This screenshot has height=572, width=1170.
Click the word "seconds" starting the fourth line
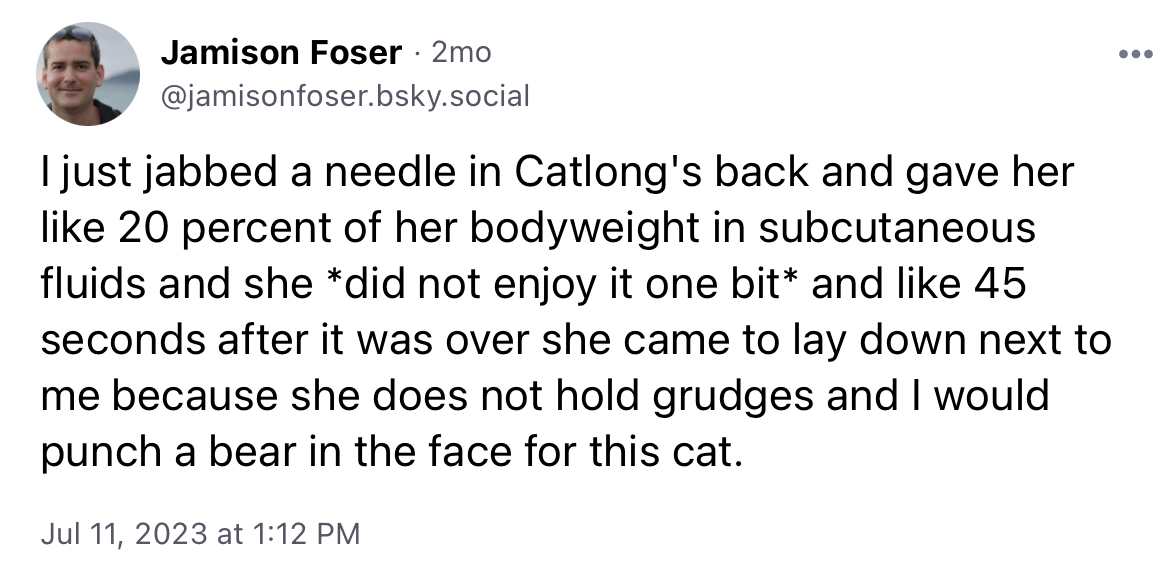coord(122,340)
